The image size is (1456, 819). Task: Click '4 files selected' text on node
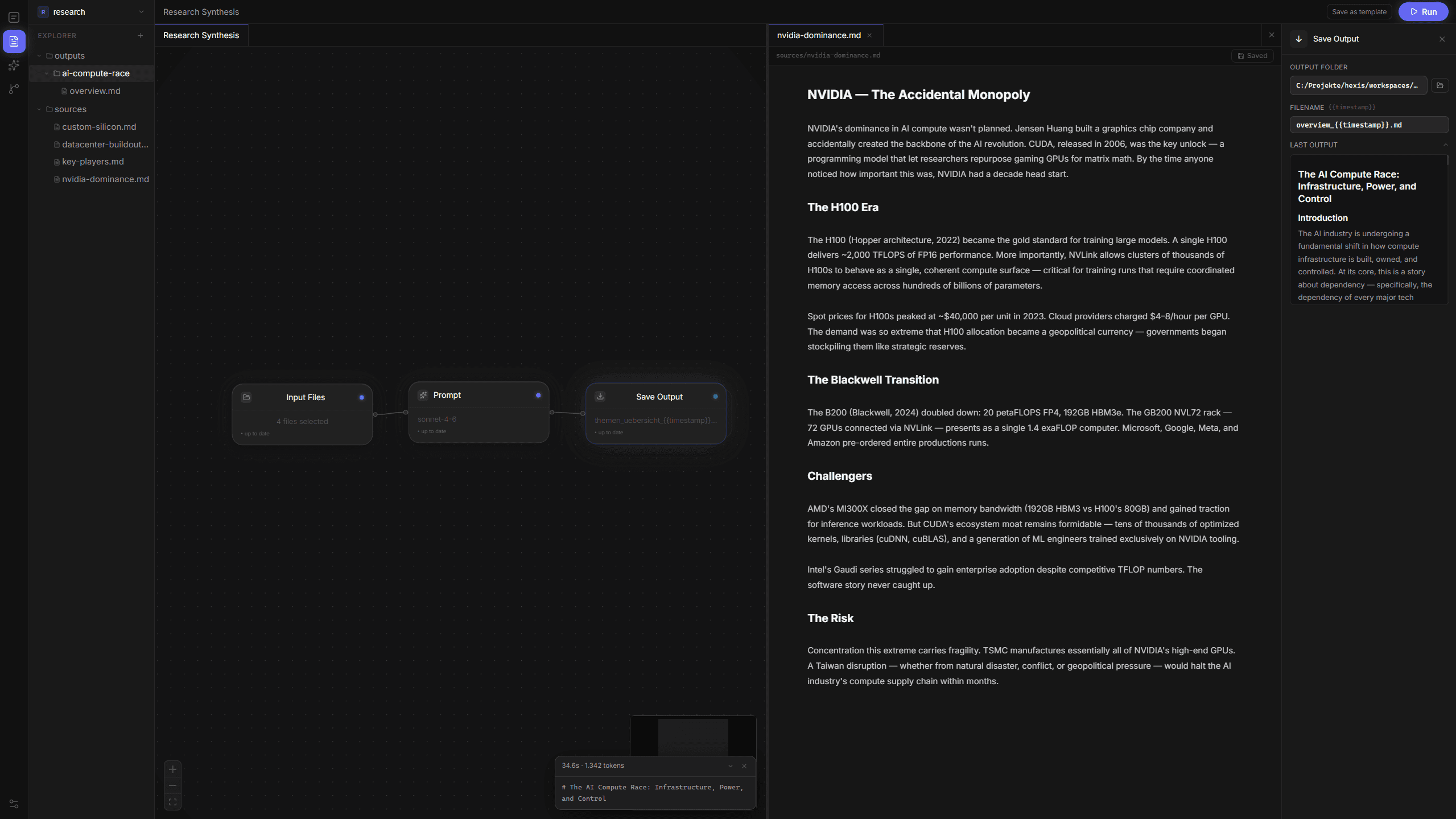tap(302, 422)
